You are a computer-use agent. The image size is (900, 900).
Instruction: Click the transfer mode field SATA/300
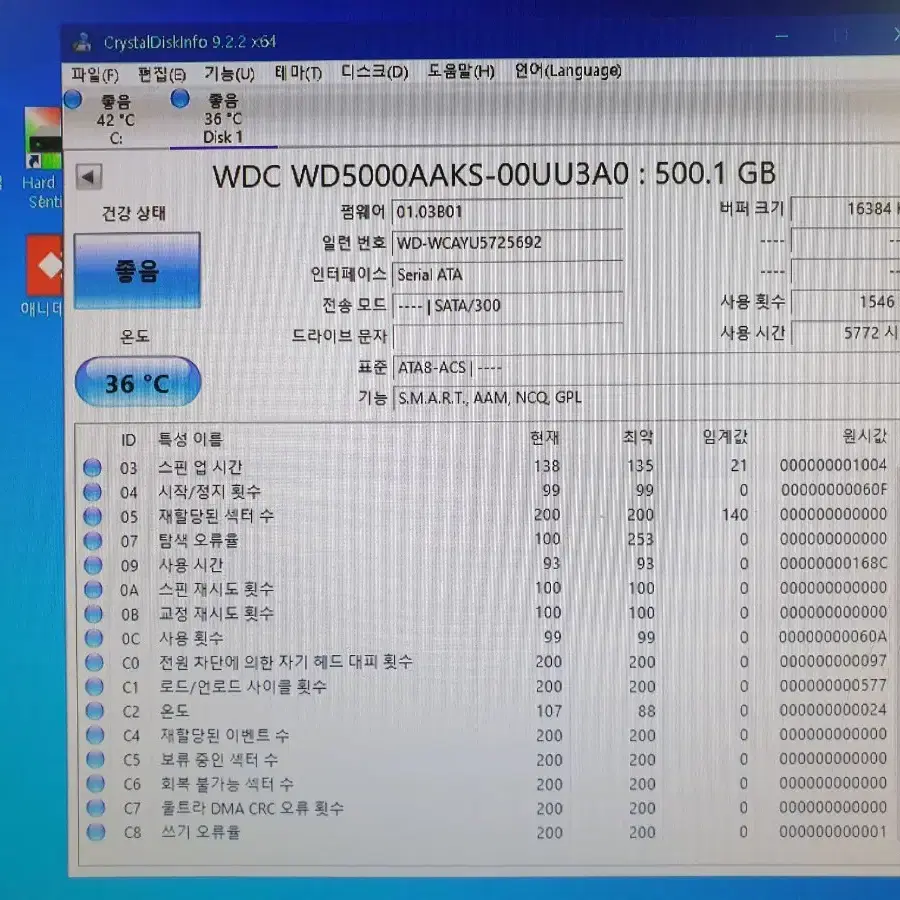tap(507, 305)
